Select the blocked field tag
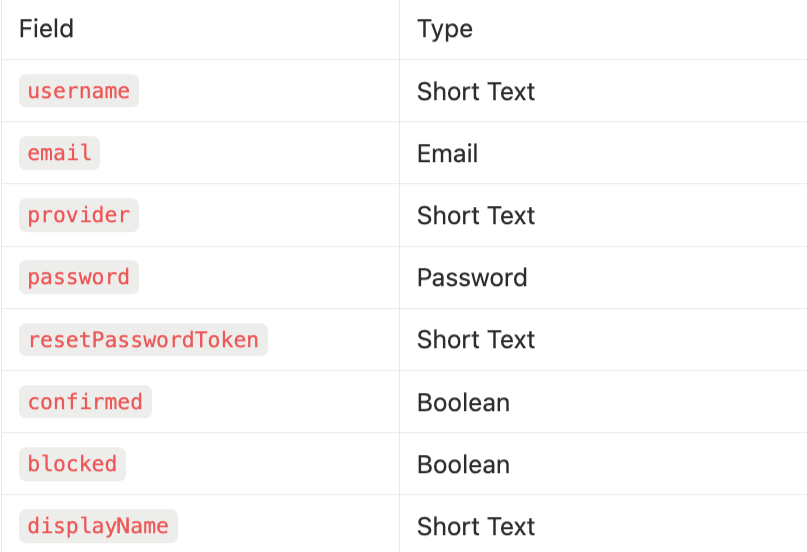Viewport: 807px width, 552px height. (x=72, y=464)
